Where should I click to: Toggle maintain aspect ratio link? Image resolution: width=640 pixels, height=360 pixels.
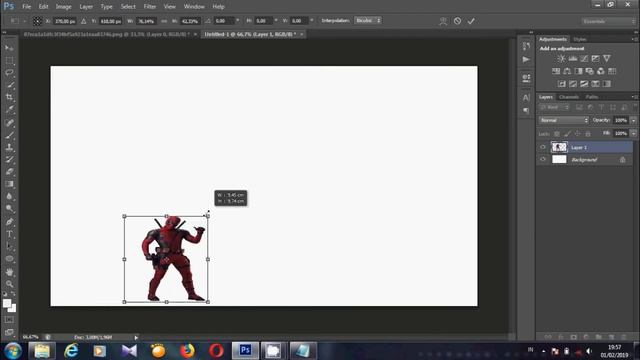click(x=164, y=21)
